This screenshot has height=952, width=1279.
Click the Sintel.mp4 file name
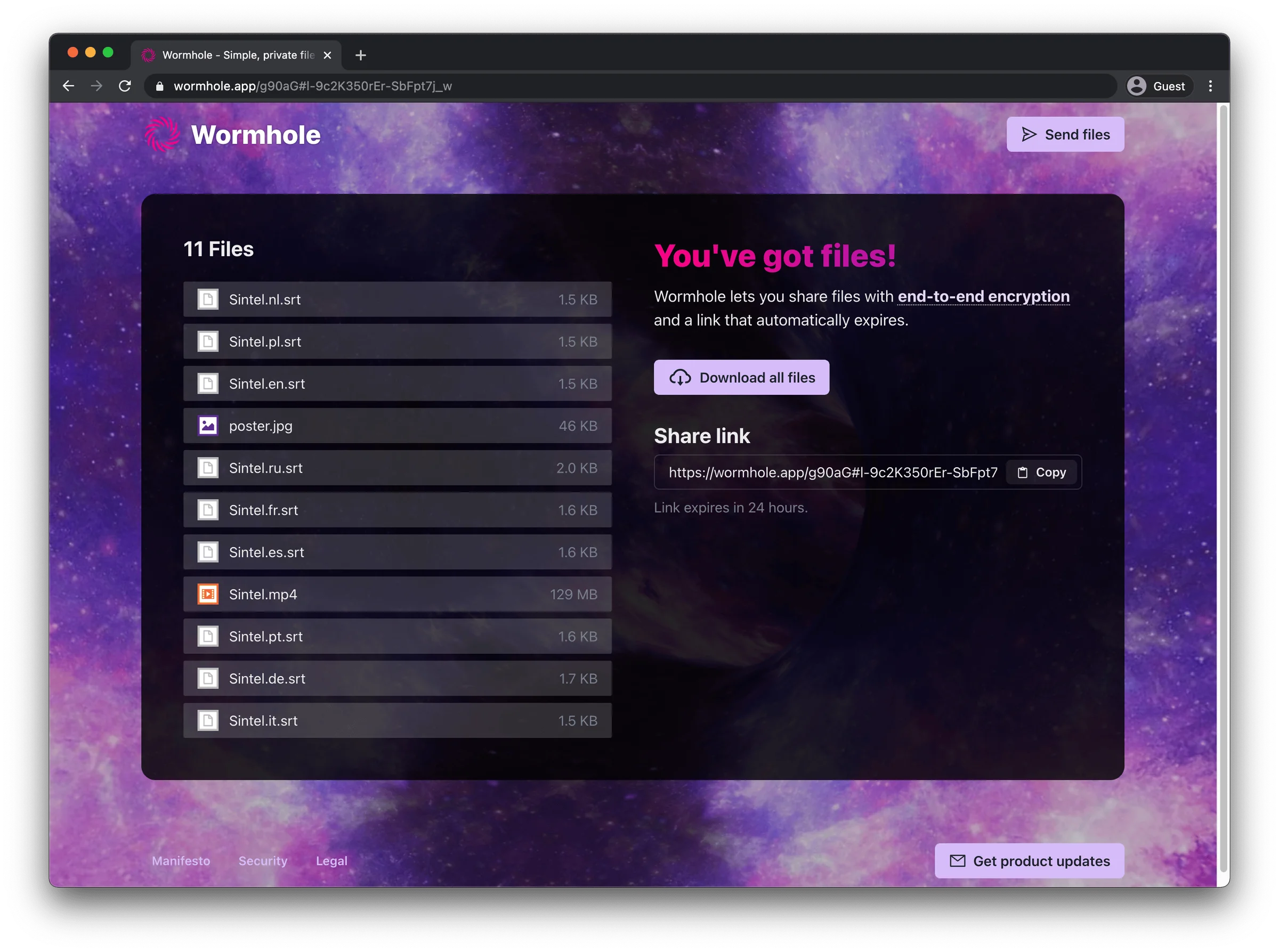click(x=263, y=594)
